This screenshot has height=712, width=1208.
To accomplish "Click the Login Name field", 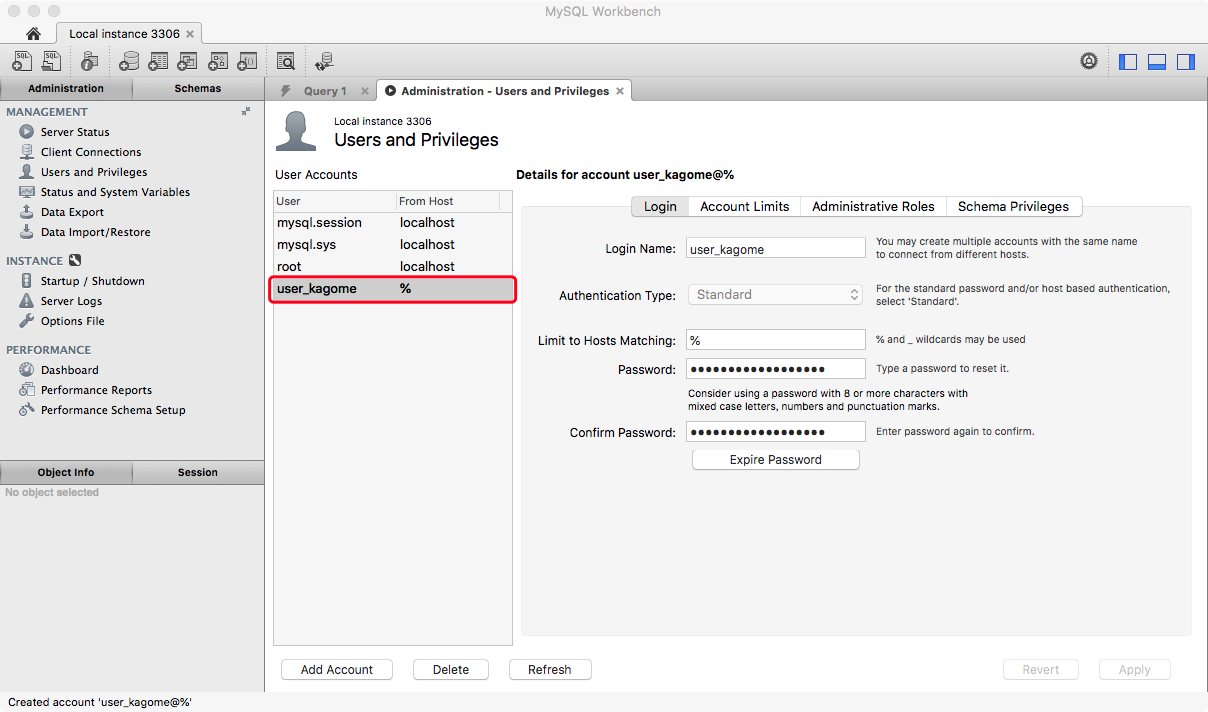I will (x=776, y=249).
